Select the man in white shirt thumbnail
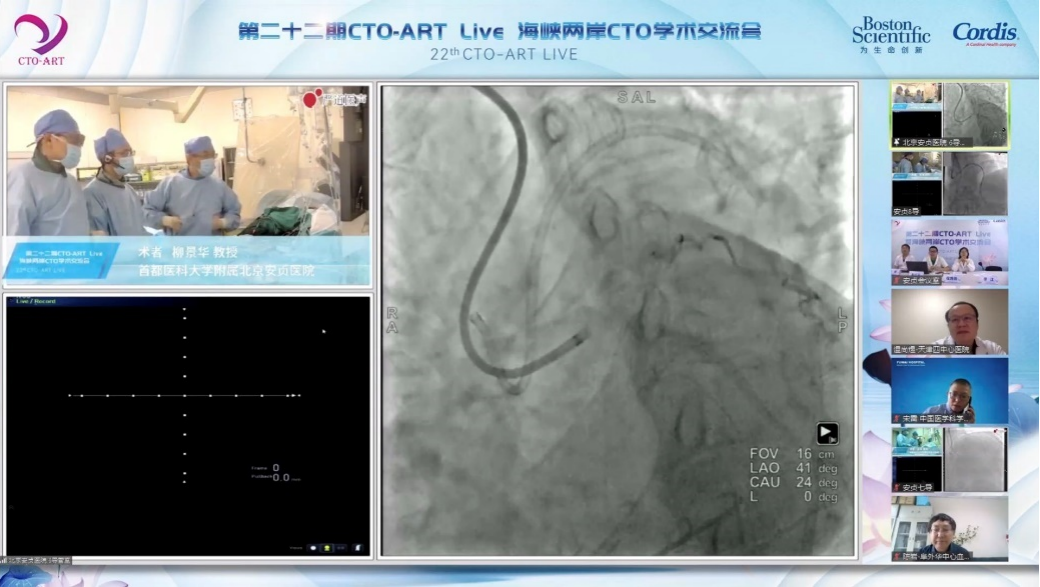Screen dimensions: 1040x587 [949, 321]
